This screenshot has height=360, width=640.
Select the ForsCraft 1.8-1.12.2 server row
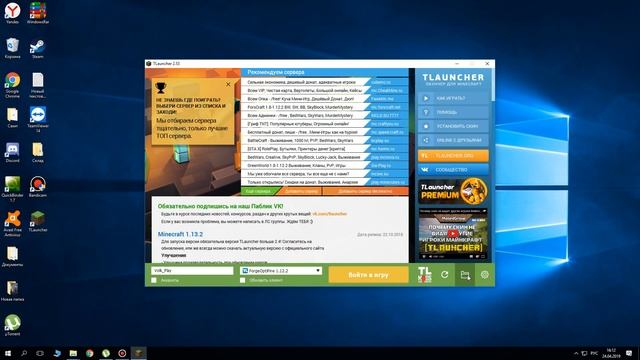coord(324,107)
